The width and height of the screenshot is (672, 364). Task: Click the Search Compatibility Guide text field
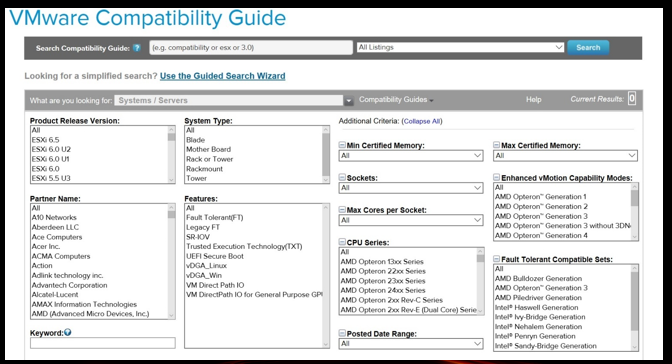pyautogui.click(x=251, y=48)
